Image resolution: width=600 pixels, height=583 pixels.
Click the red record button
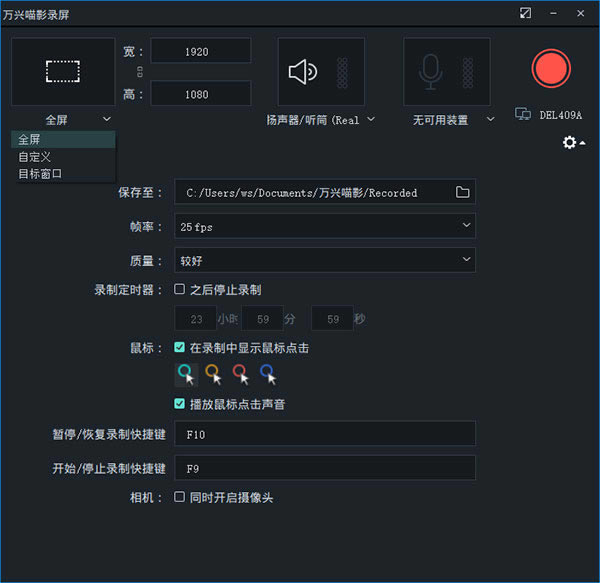[x=550, y=68]
